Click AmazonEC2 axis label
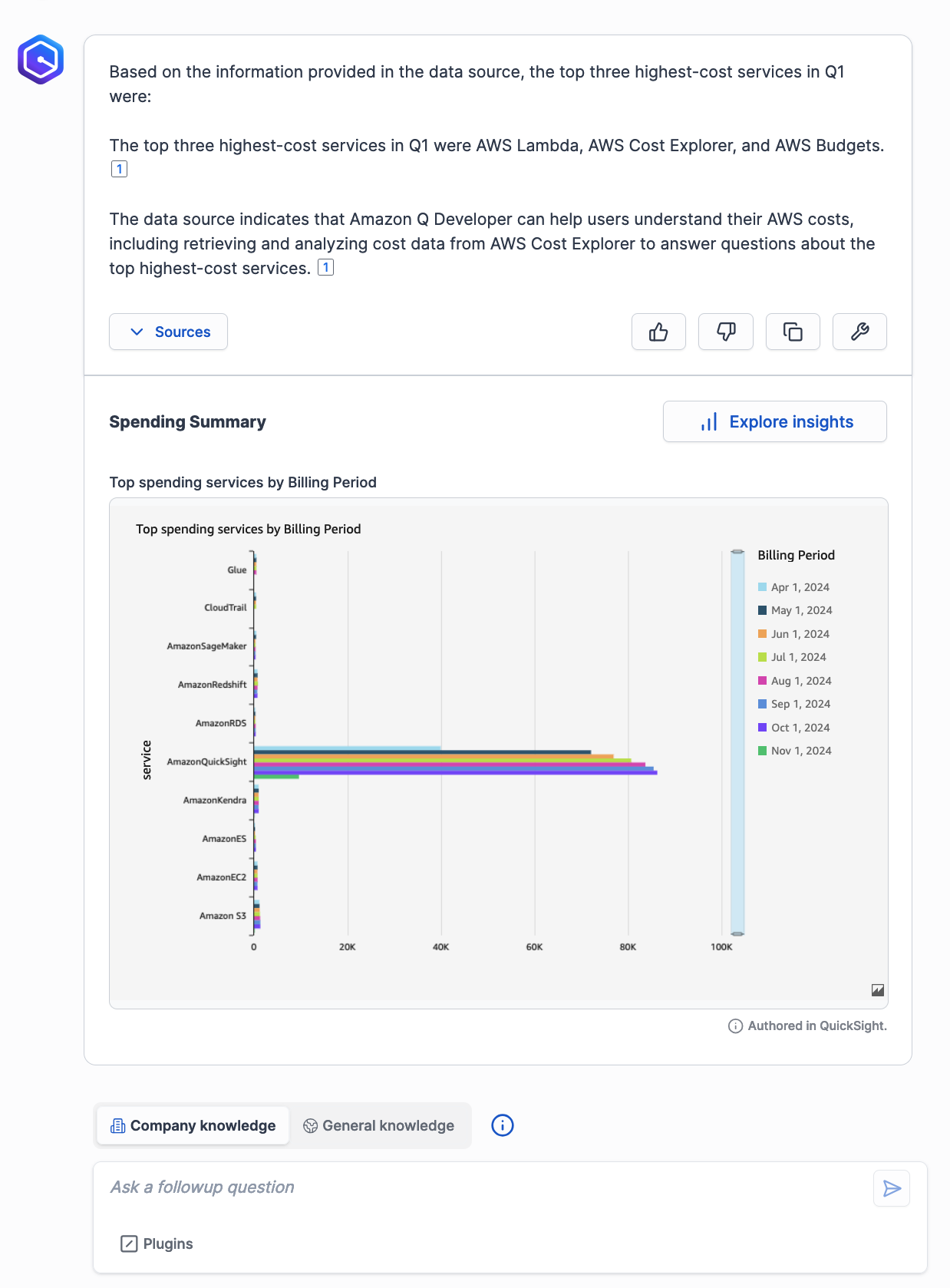Screen dimensions: 950x1288 221,877
